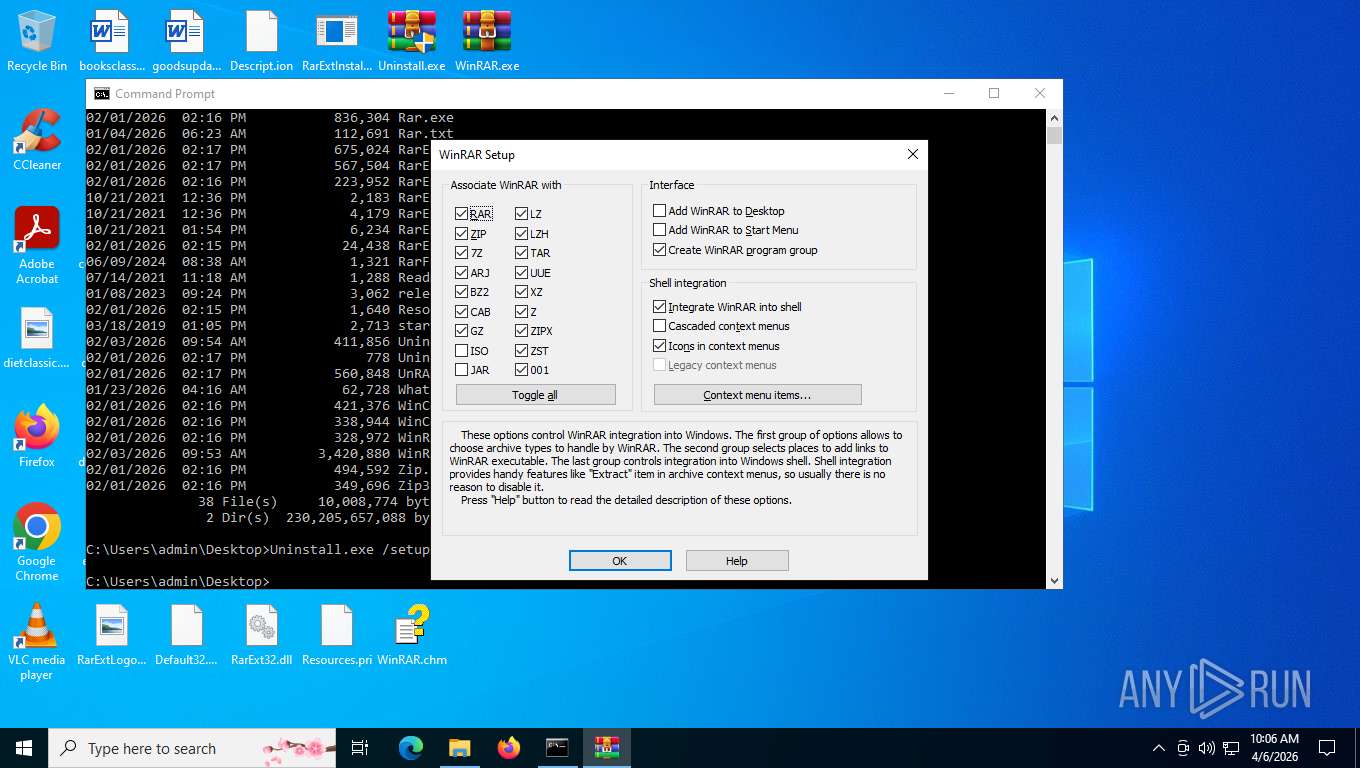Screen dimensions: 1360x768
Task: Enable Cascaded context menus
Action: (x=659, y=326)
